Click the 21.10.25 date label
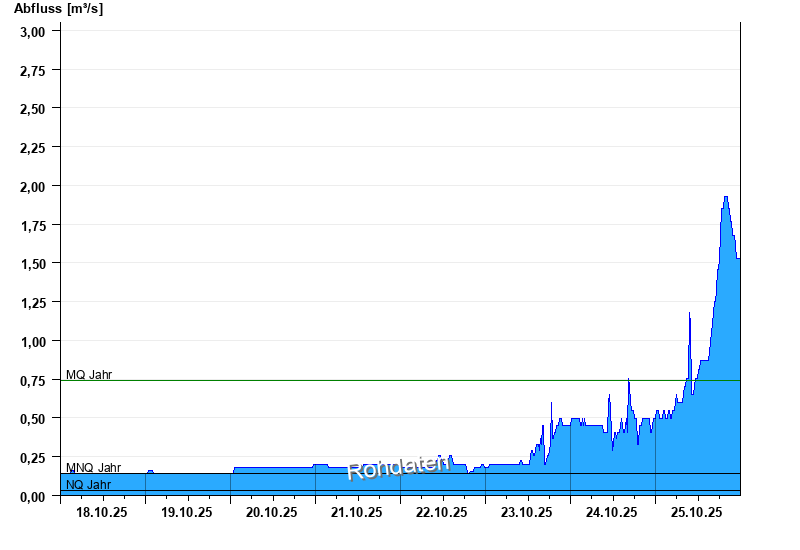Image resolution: width=800 pixels, height=550 pixels. click(357, 512)
